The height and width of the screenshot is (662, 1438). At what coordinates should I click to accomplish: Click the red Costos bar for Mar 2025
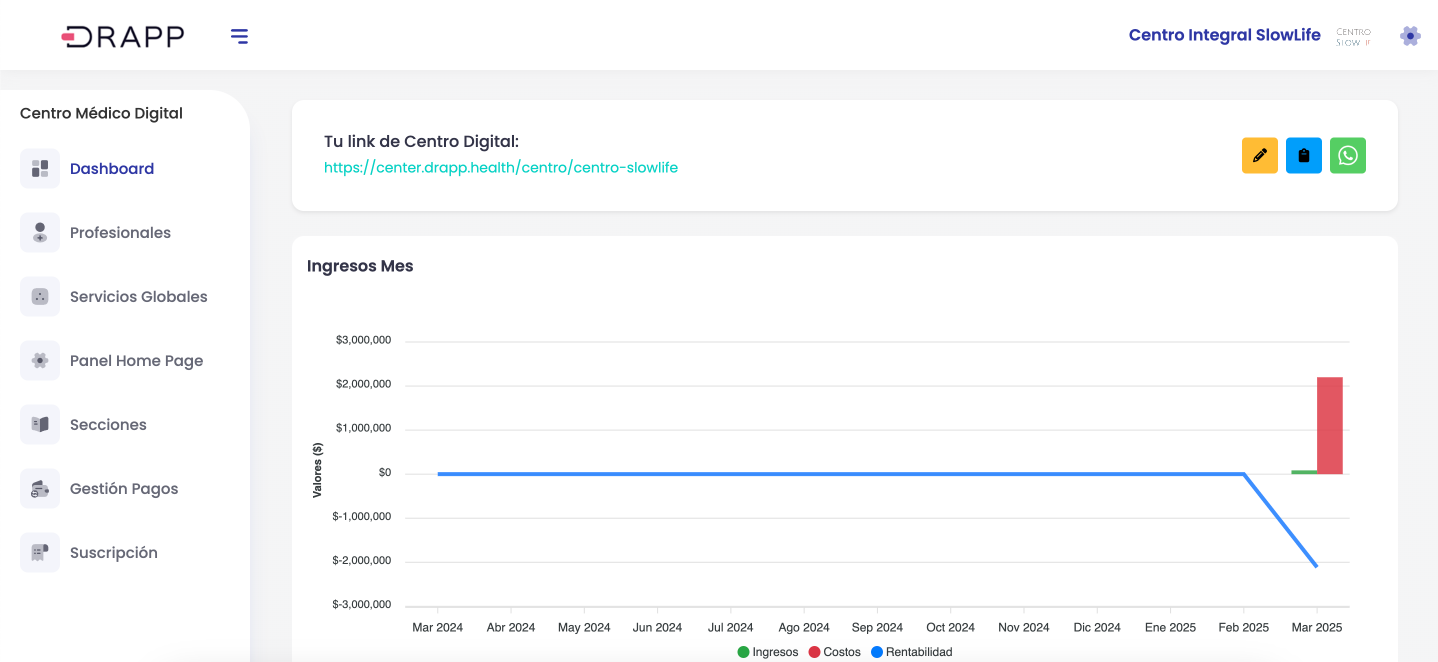(1329, 425)
